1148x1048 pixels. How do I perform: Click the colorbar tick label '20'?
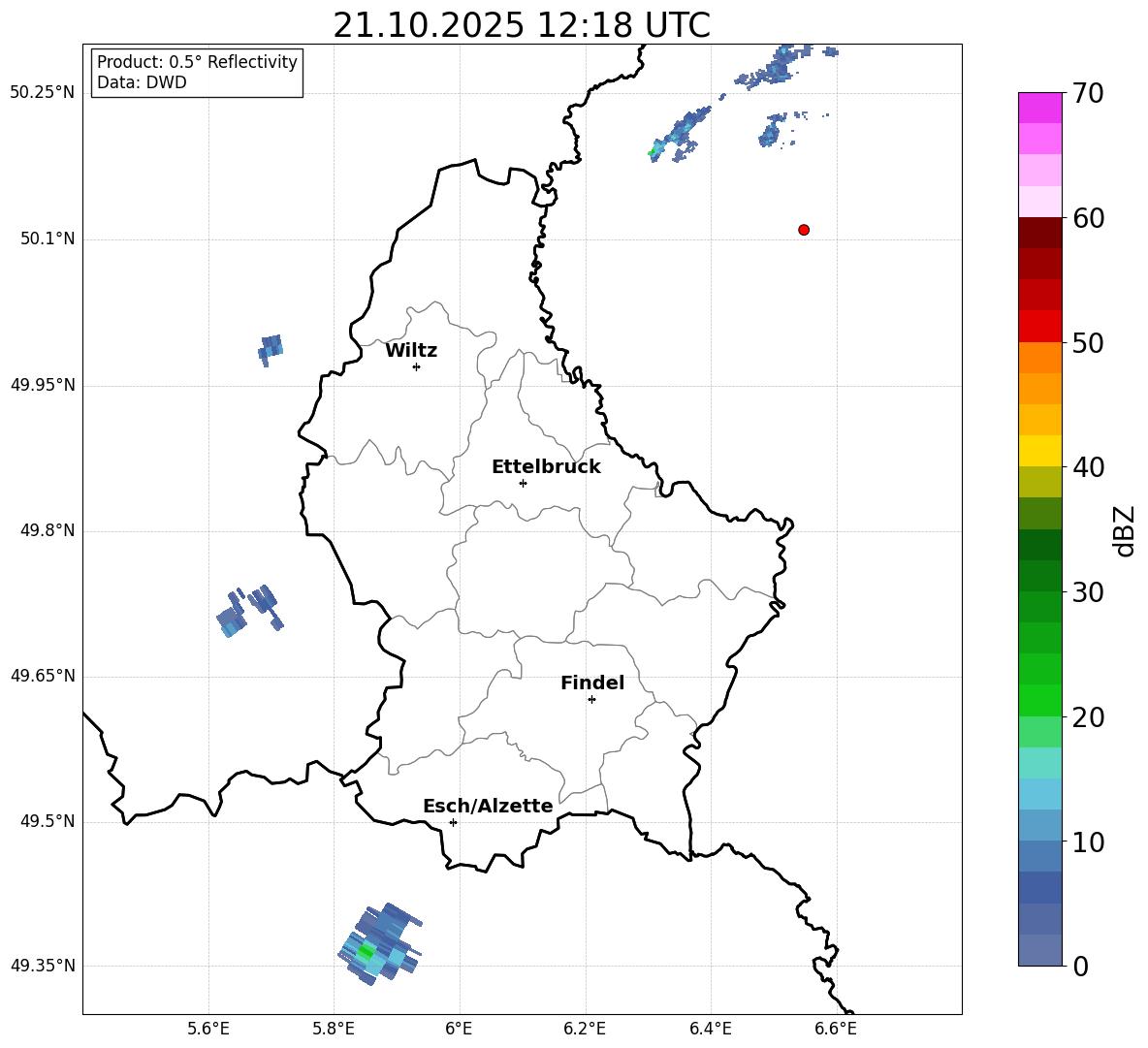click(1087, 717)
